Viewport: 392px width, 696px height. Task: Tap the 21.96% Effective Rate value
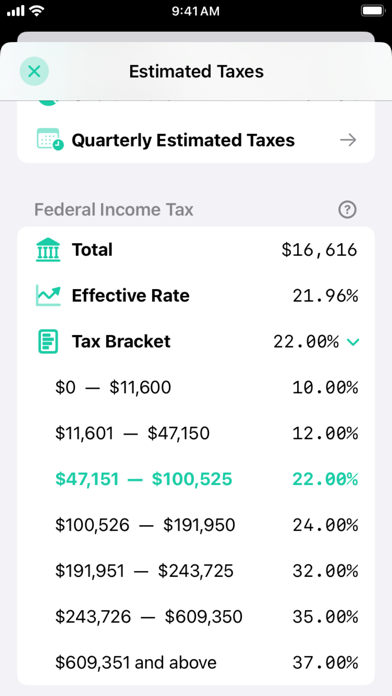point(325,296)
